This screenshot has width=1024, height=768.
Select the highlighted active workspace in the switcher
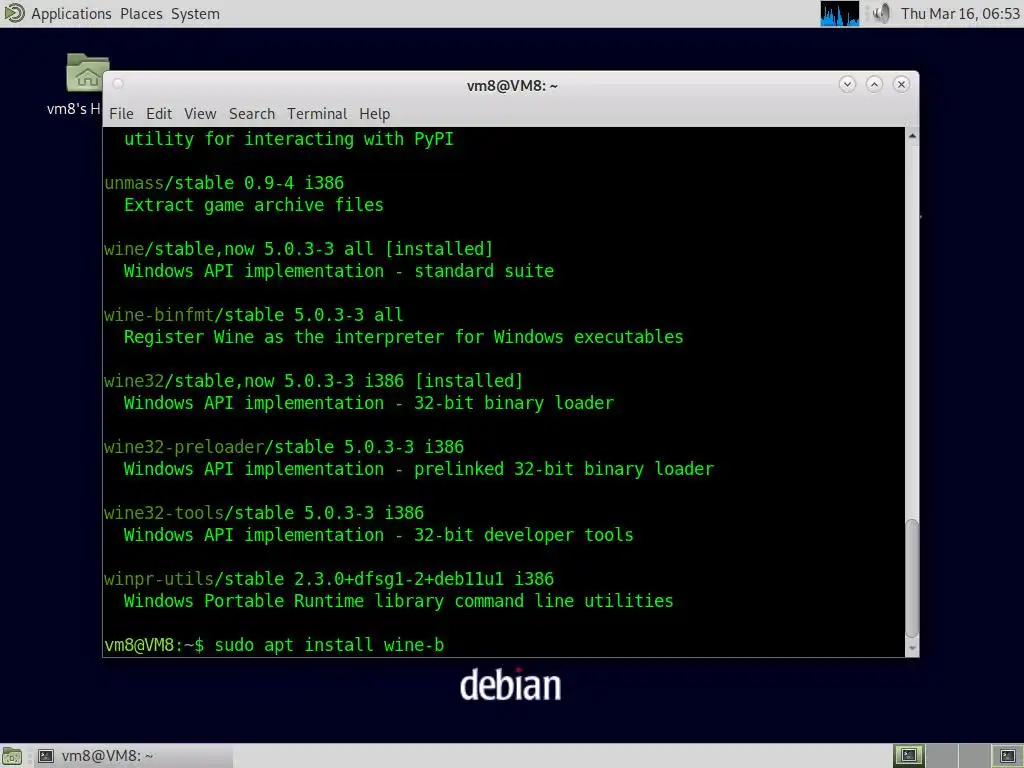pyautogui.click(x=908, y=756)
